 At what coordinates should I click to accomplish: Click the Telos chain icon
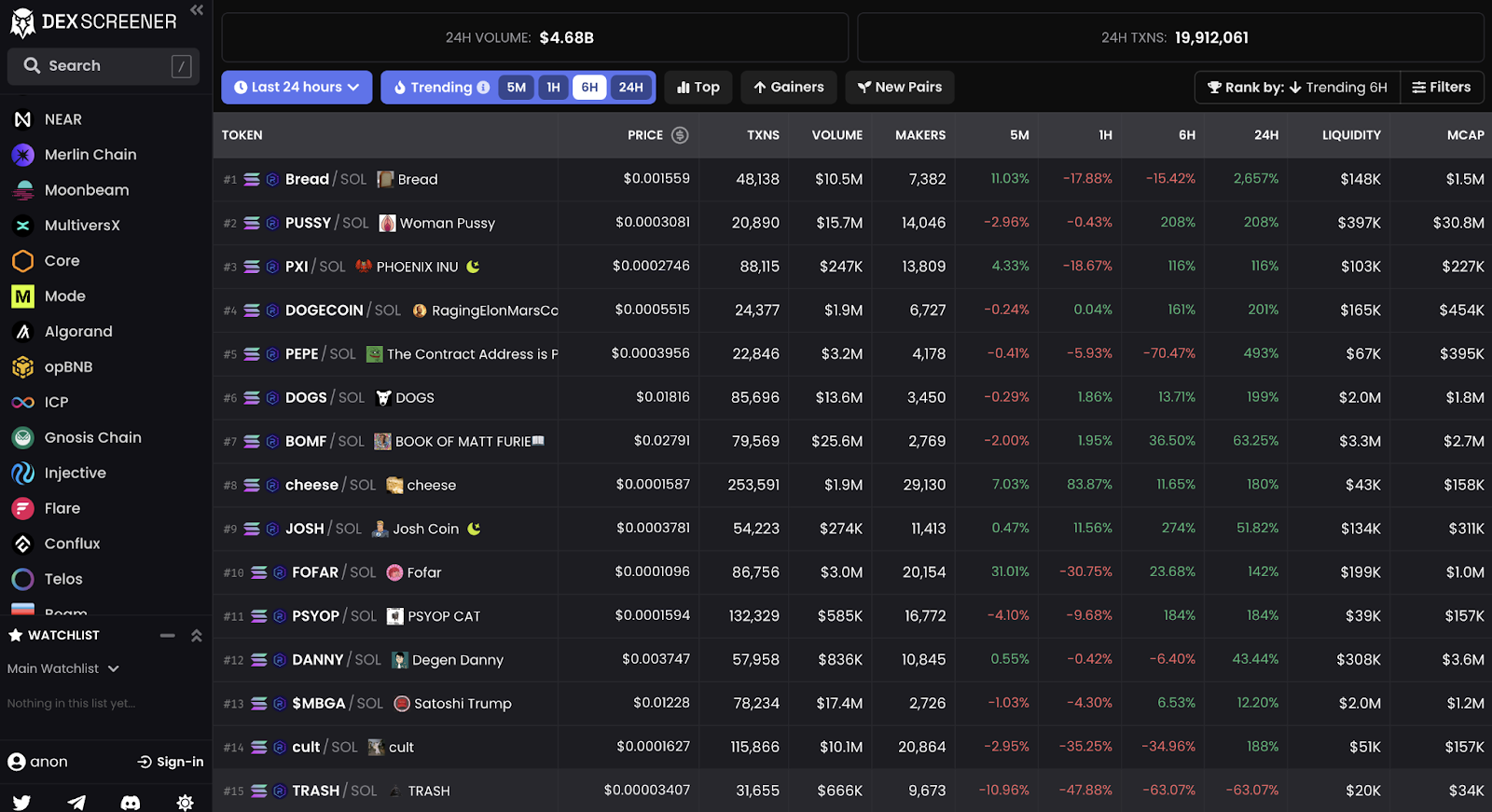click(x=23, y=580)
